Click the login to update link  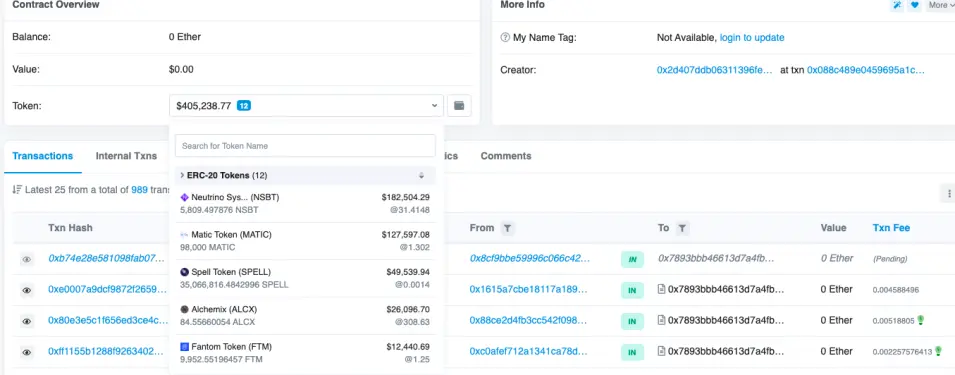[752, 38]
